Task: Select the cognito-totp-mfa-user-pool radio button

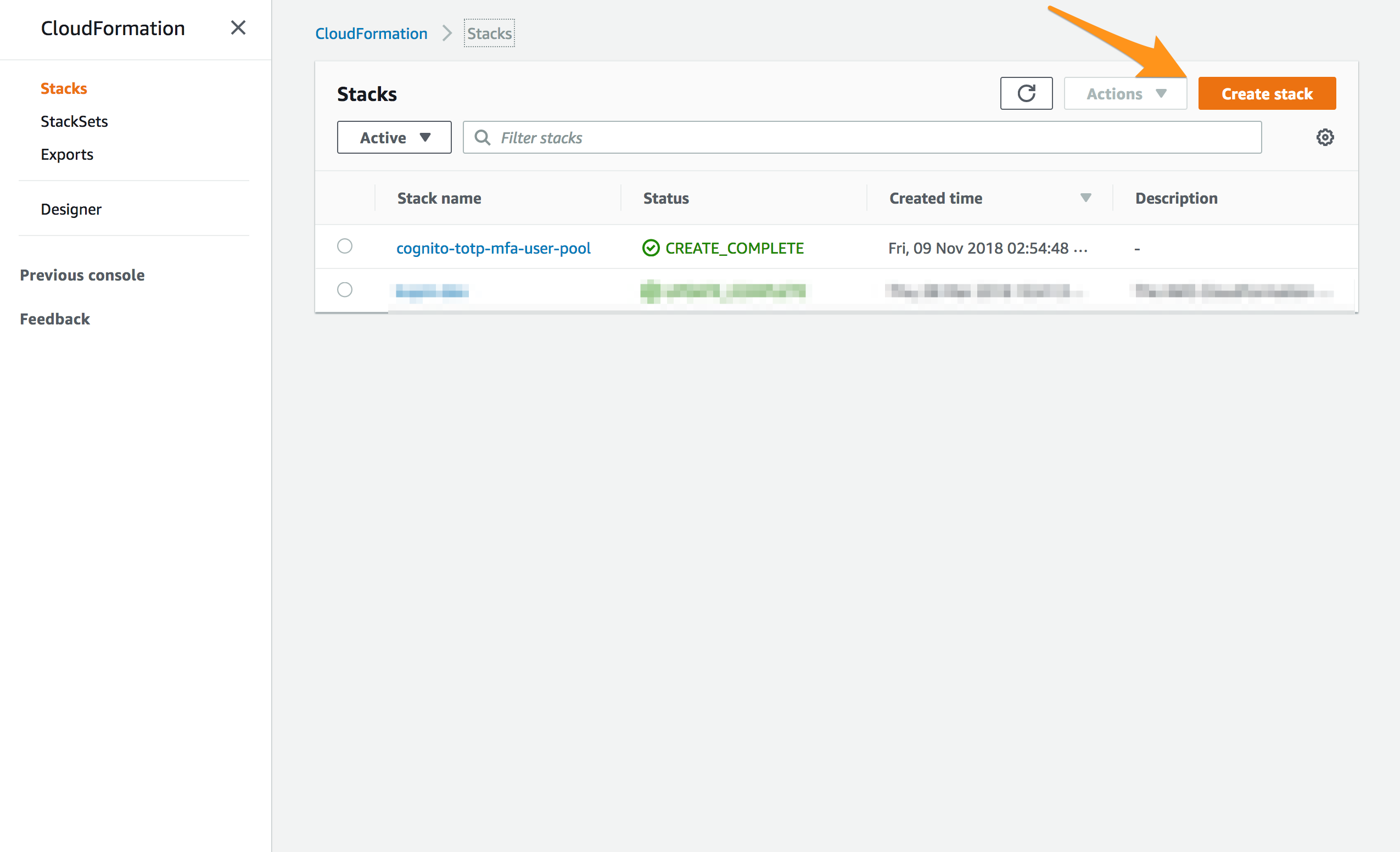Action: click(344, 246)
